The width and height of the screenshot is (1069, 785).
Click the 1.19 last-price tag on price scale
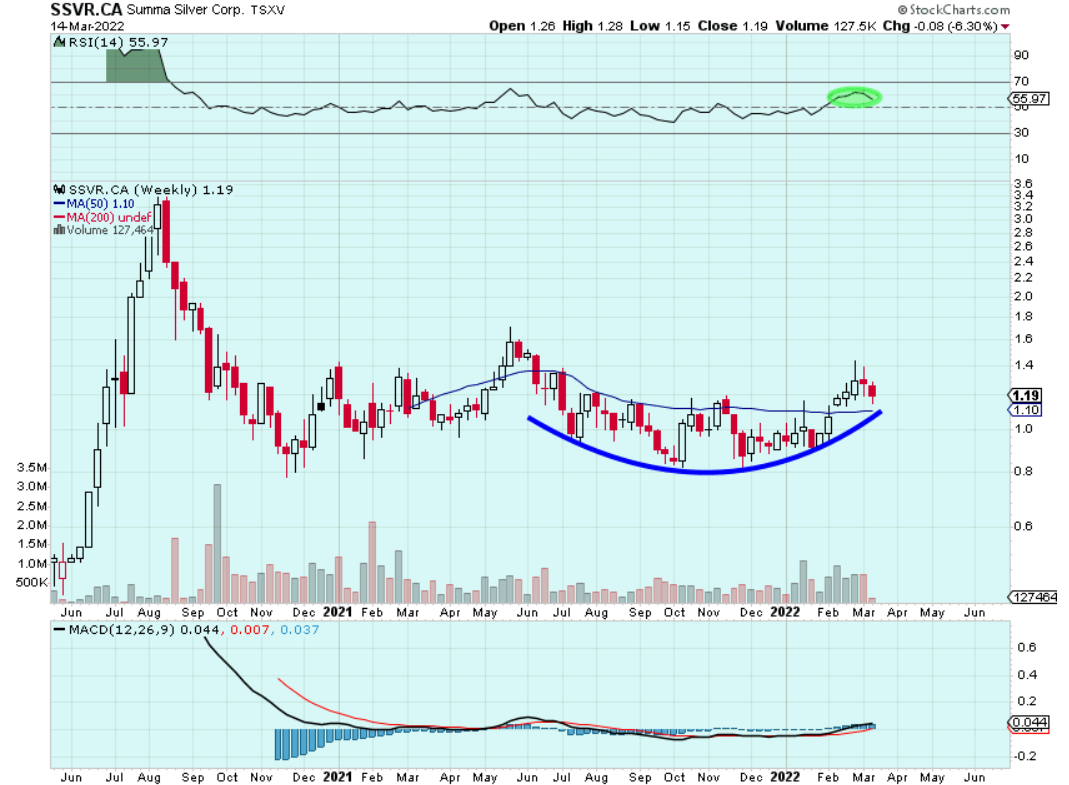1025,396
